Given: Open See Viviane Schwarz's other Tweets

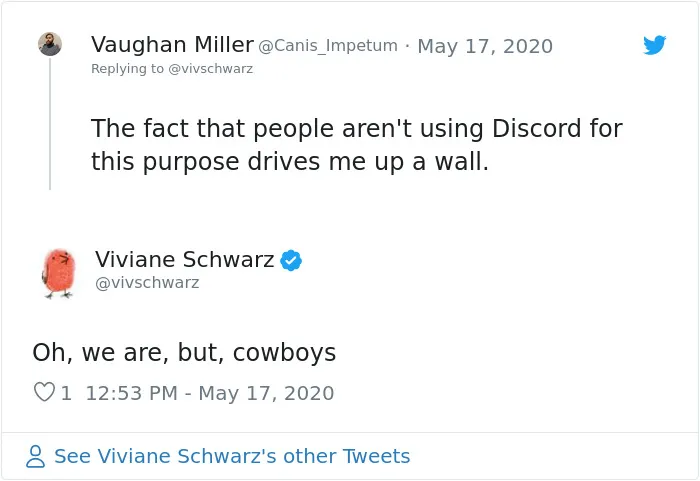Looking at the screenshot, I should pyautogui.click(x=232, y=456).
